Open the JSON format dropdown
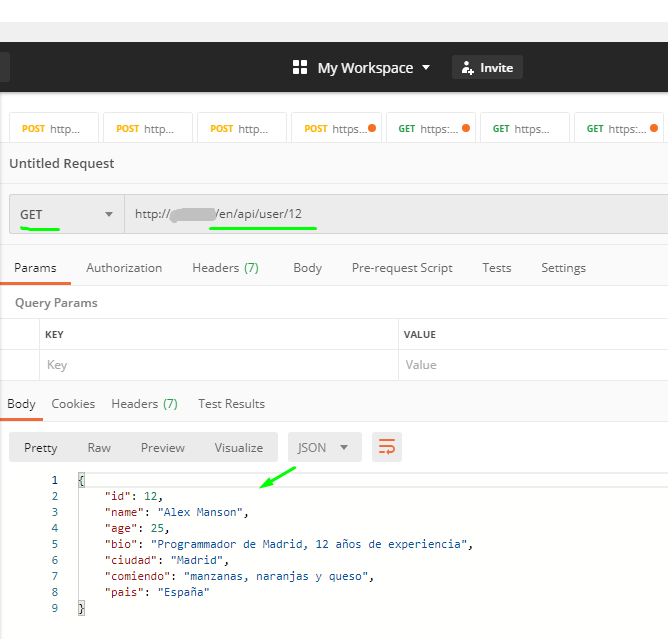 click(324, 447)
